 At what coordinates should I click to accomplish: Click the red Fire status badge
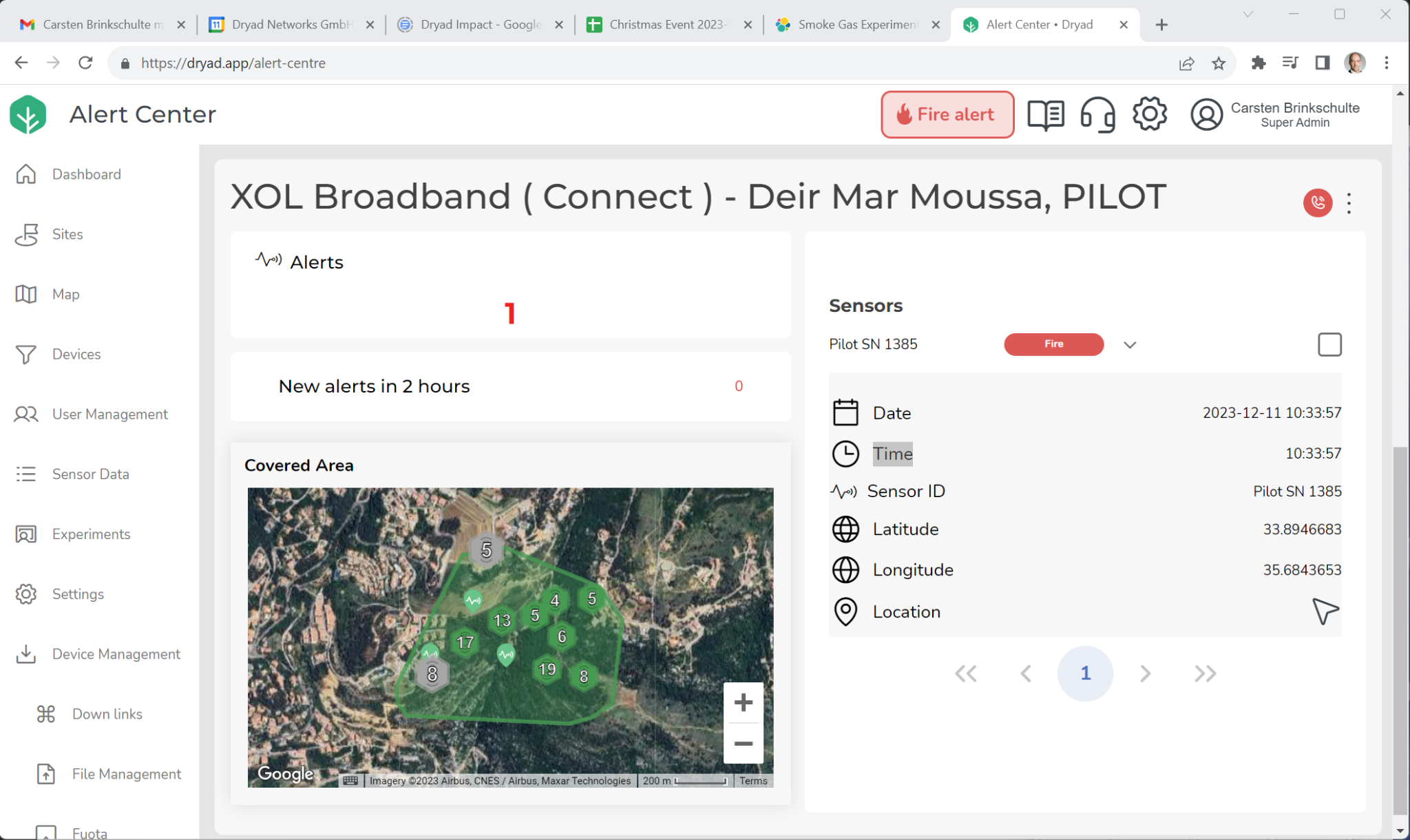coord(1053,344)
